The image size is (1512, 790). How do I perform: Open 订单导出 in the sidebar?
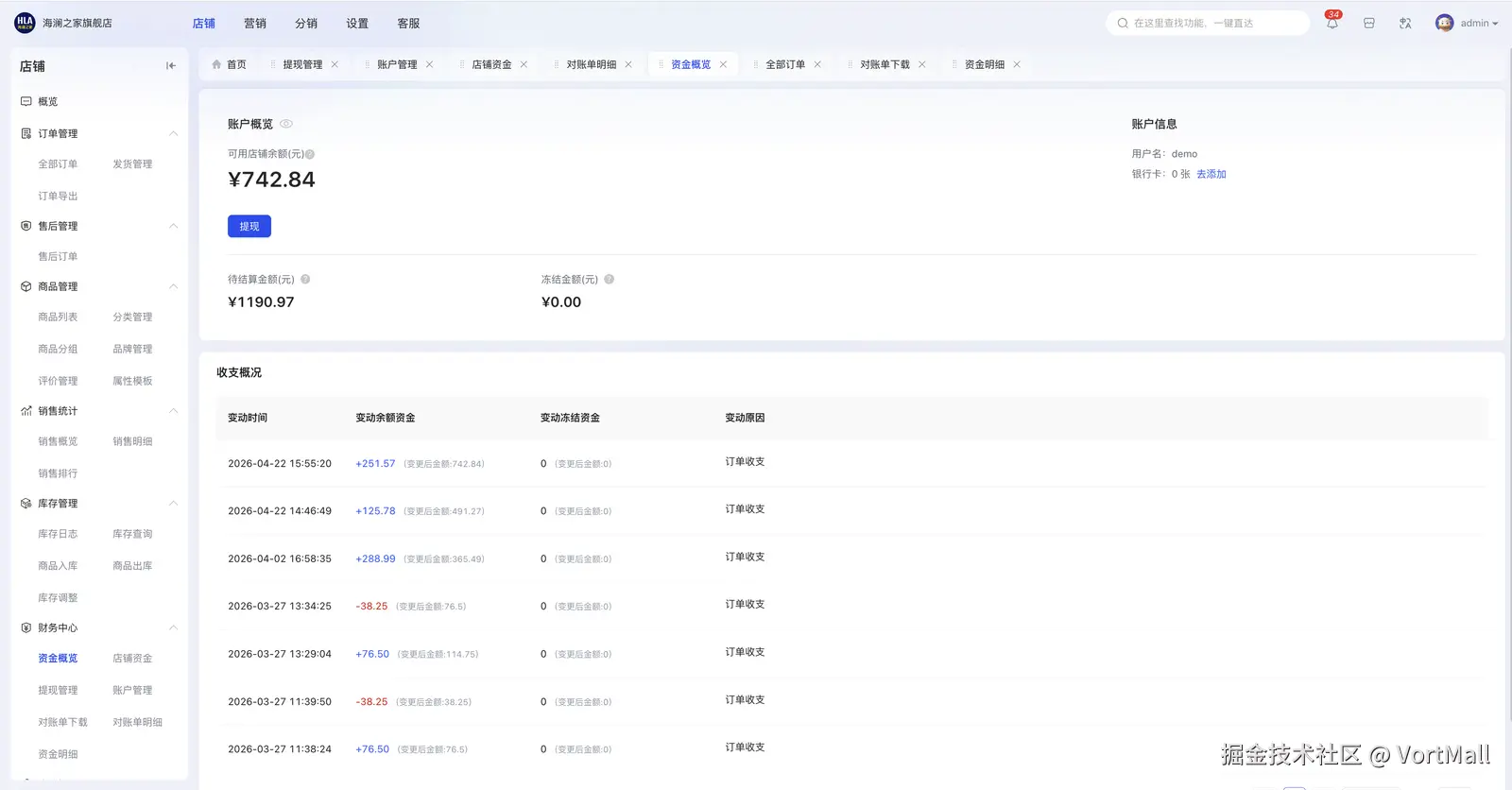tap(58, 197)
